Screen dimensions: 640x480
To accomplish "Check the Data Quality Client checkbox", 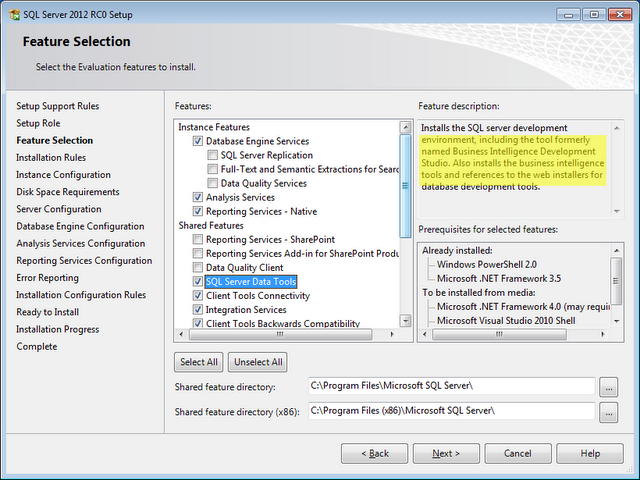I will pyautogui.click(x=198, y=267).
